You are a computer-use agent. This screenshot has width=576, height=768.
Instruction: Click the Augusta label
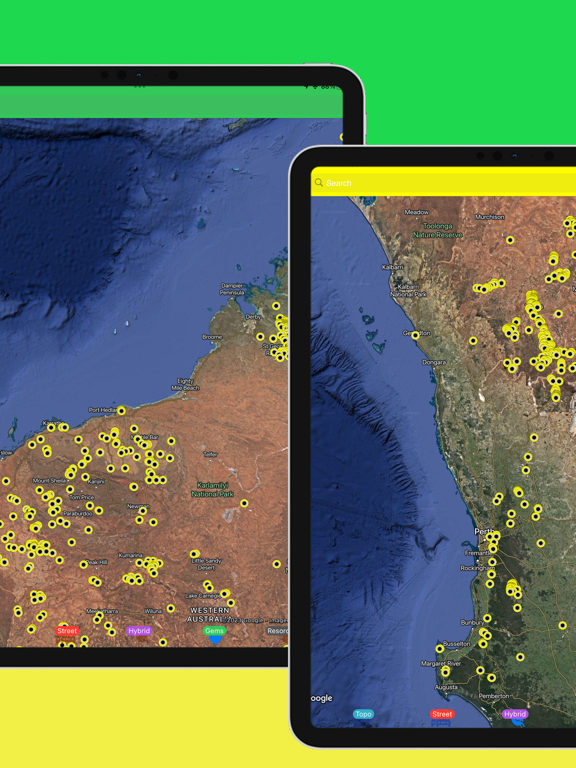[446, 687]
